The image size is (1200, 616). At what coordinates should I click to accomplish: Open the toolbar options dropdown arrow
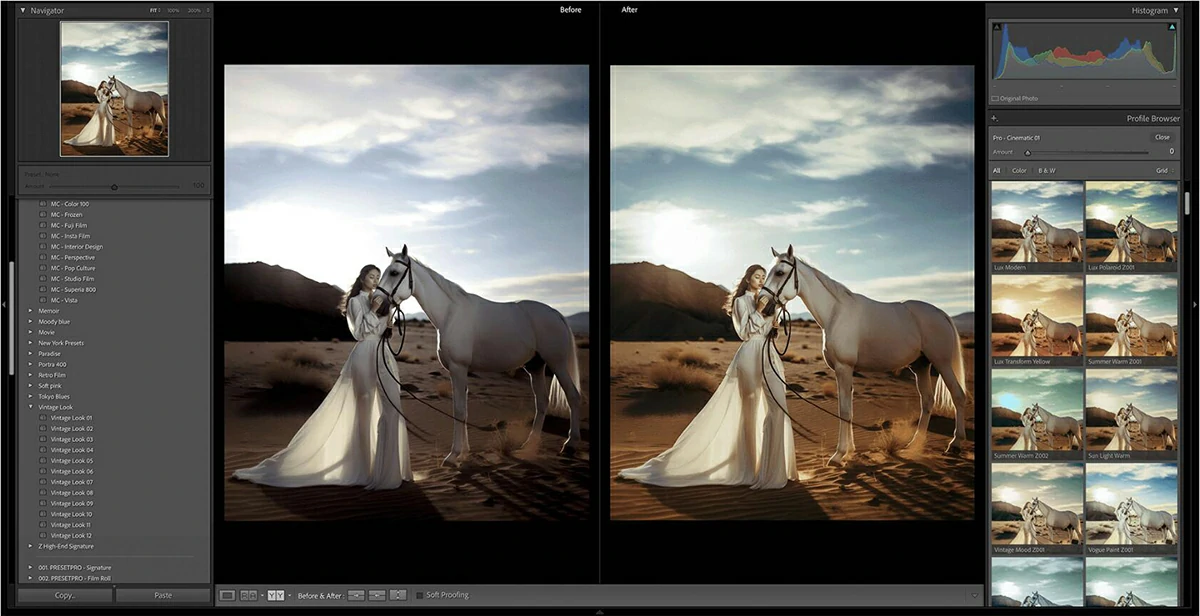(975, 595)
